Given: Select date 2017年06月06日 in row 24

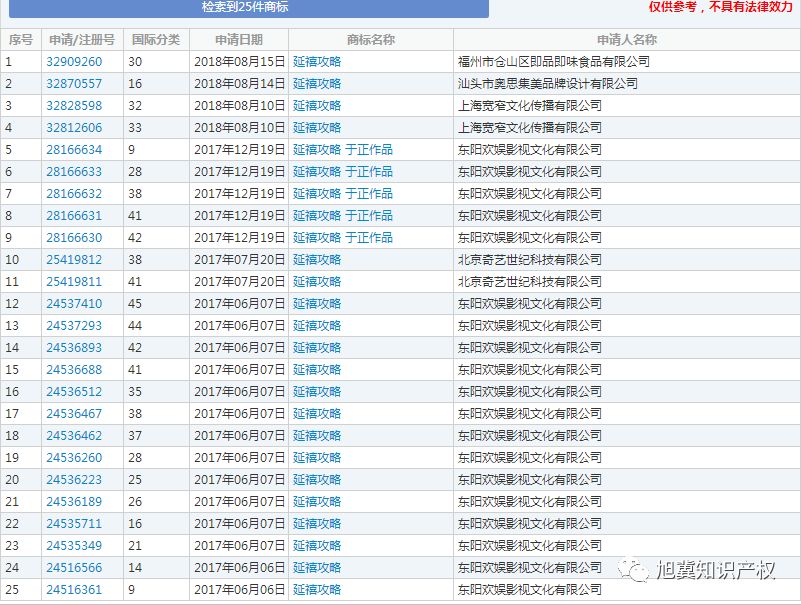Looking at the screenshot, I should tap(240, 567).
